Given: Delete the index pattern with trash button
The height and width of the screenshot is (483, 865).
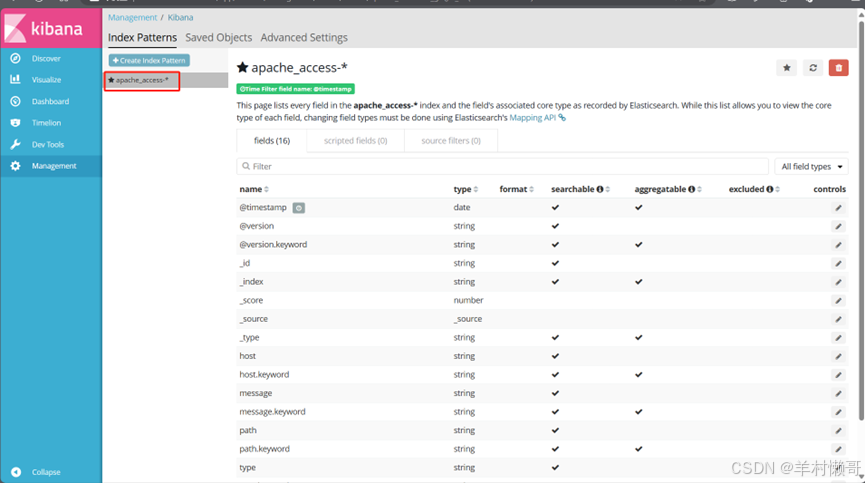Looking at the screenshot, I should 839,67.
